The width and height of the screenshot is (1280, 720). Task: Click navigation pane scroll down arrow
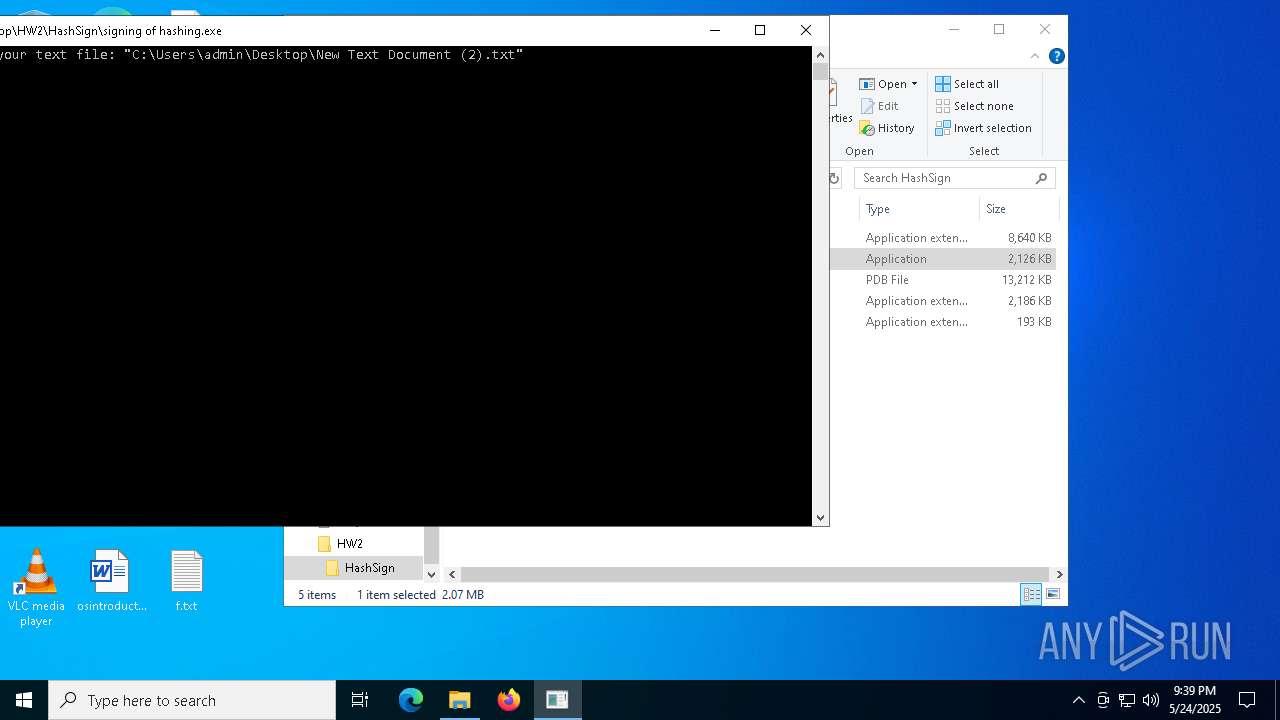[432, 574]
